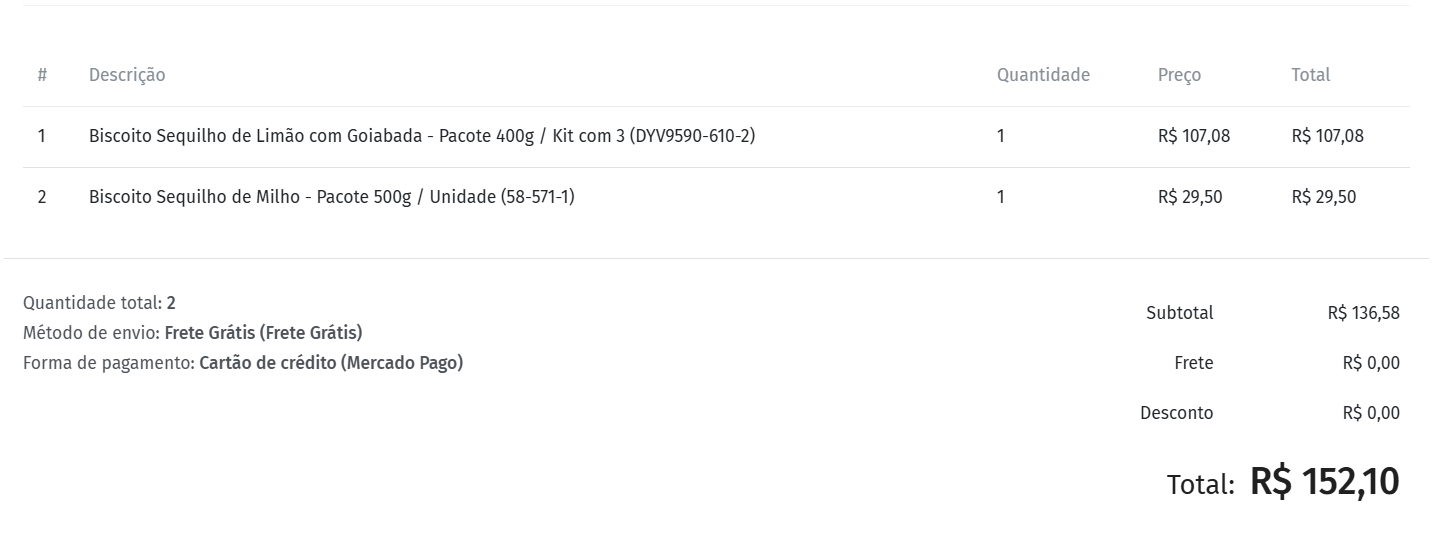Click the R$ 29,50 row total
Viewport: 1445px width, 537px height.
coord(1323,197)
